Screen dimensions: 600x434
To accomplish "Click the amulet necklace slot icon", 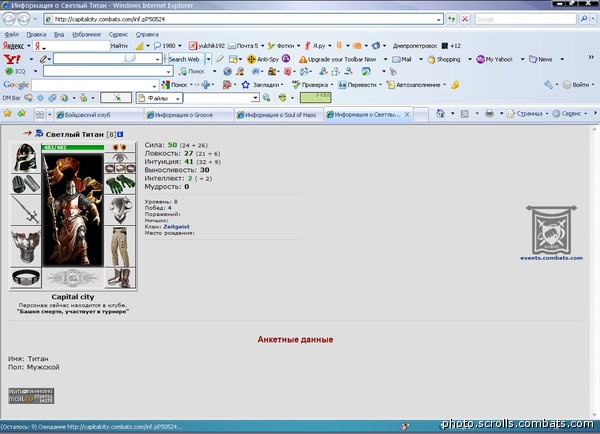I will [x=120, y=158].
